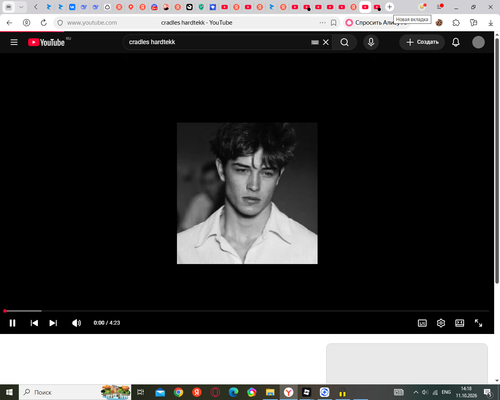Open YouTube notifications bell
The height and width of the screenshot is (400, 500).
(x=456, y=42)
